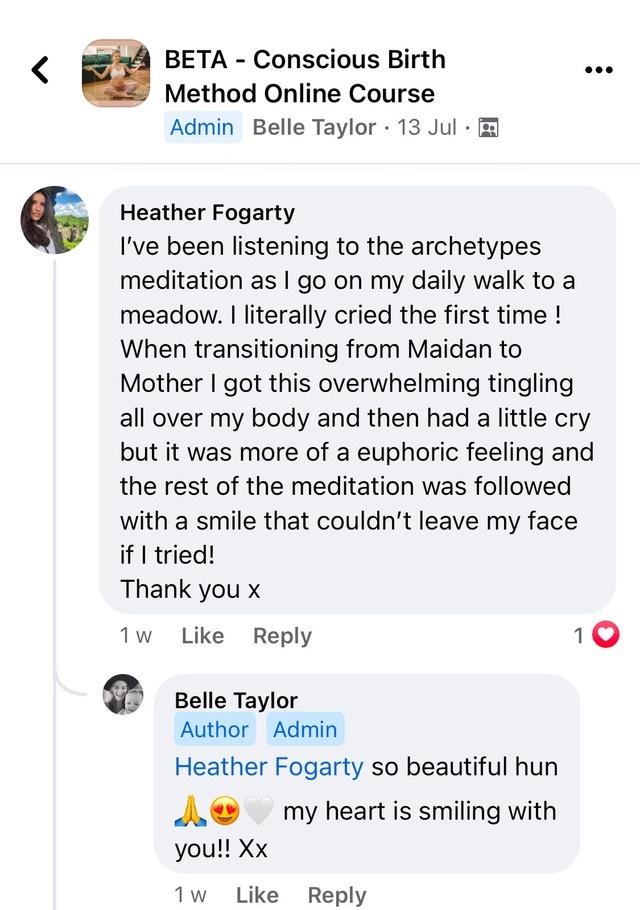Image resolution: width=640 pixels, height=910 pixels.
Task: Open Belle Taylor's profile from the post header
Action: click(314, 128)
